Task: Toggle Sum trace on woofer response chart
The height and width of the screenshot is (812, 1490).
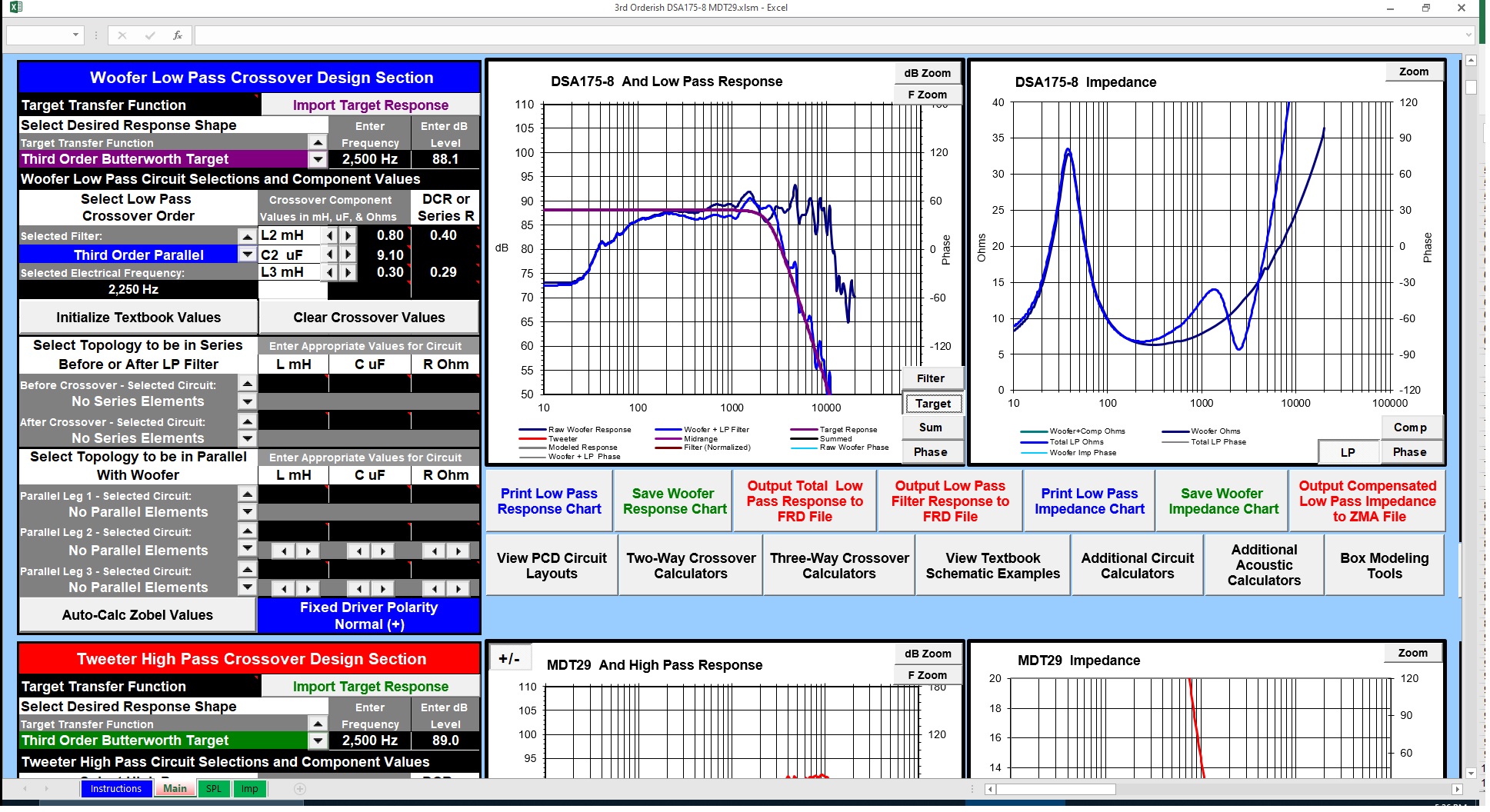Action: pos(931,428)
